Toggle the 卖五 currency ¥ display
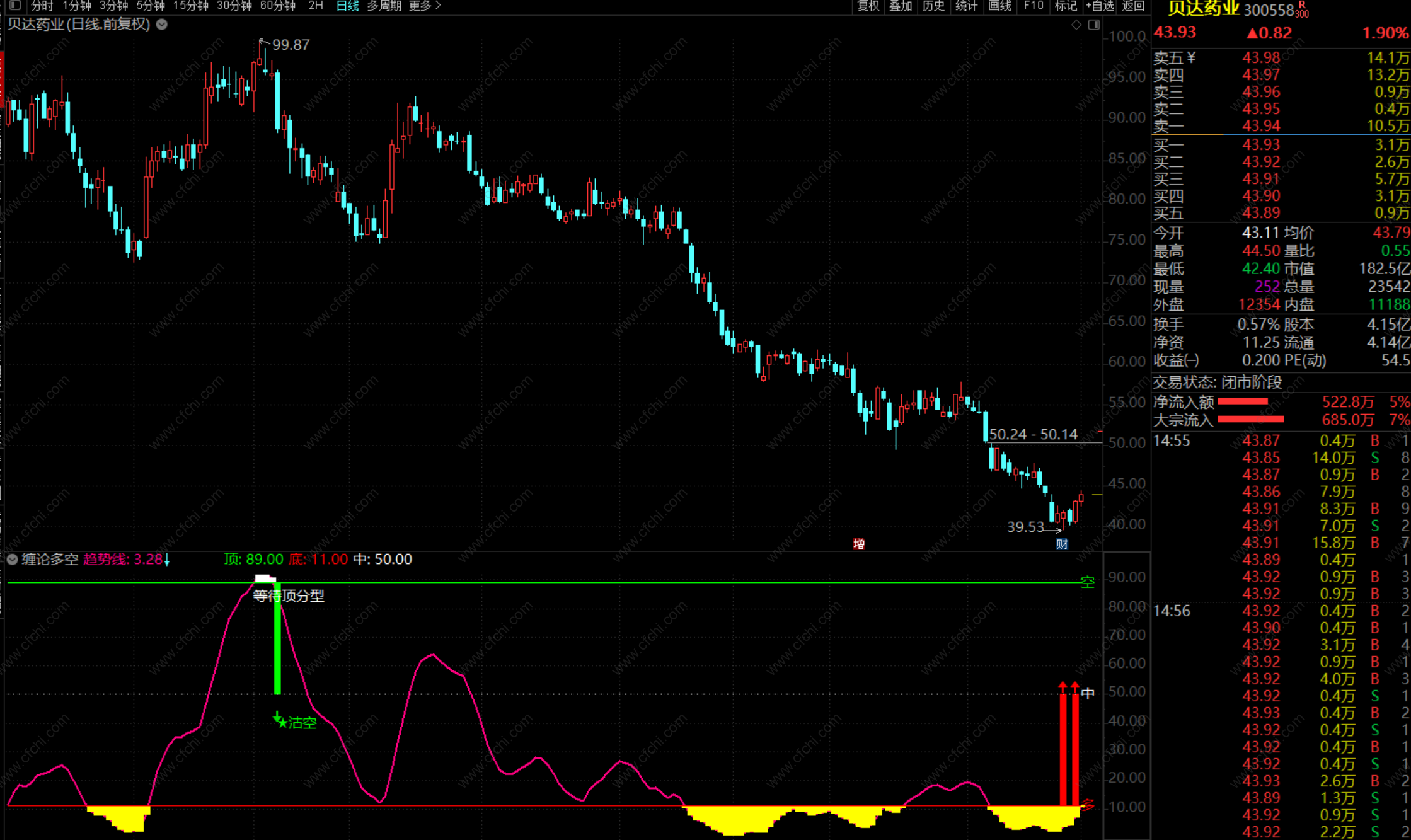Image resolution: width=1411 pixels, height=840 pixels. [1191, 58]
